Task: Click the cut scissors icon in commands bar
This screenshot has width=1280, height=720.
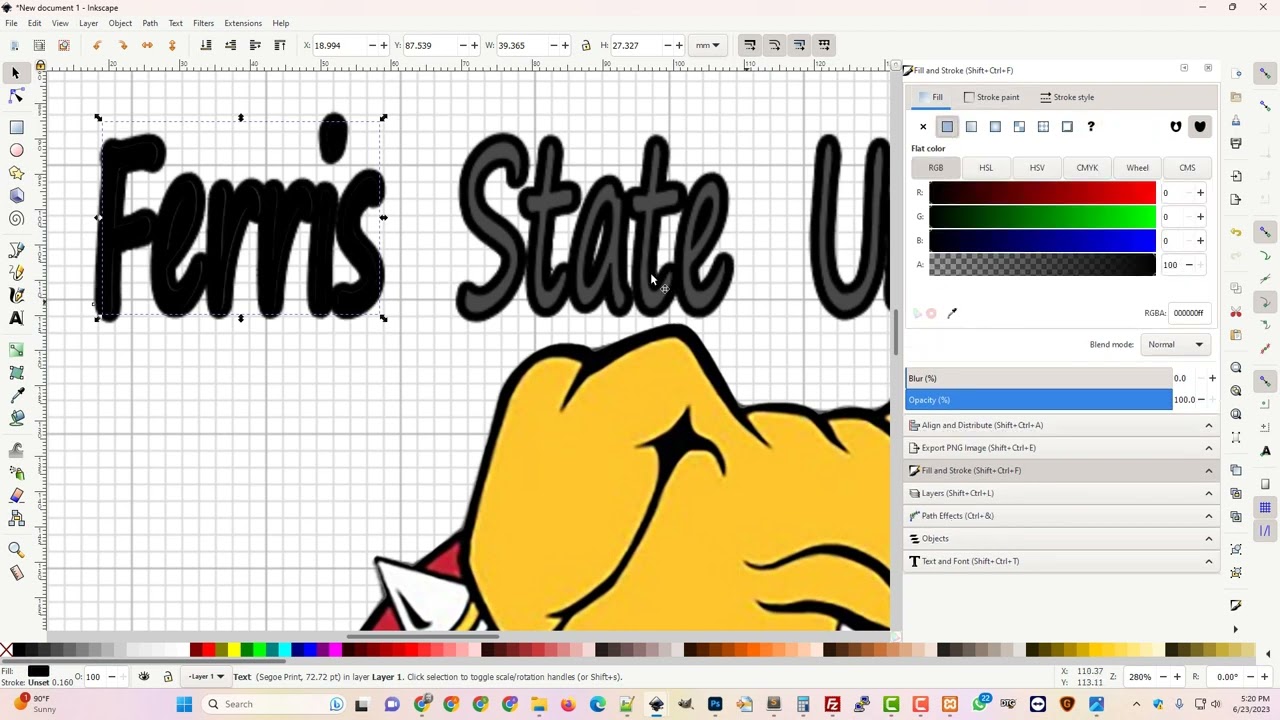Action: (x=1237, y=312)
